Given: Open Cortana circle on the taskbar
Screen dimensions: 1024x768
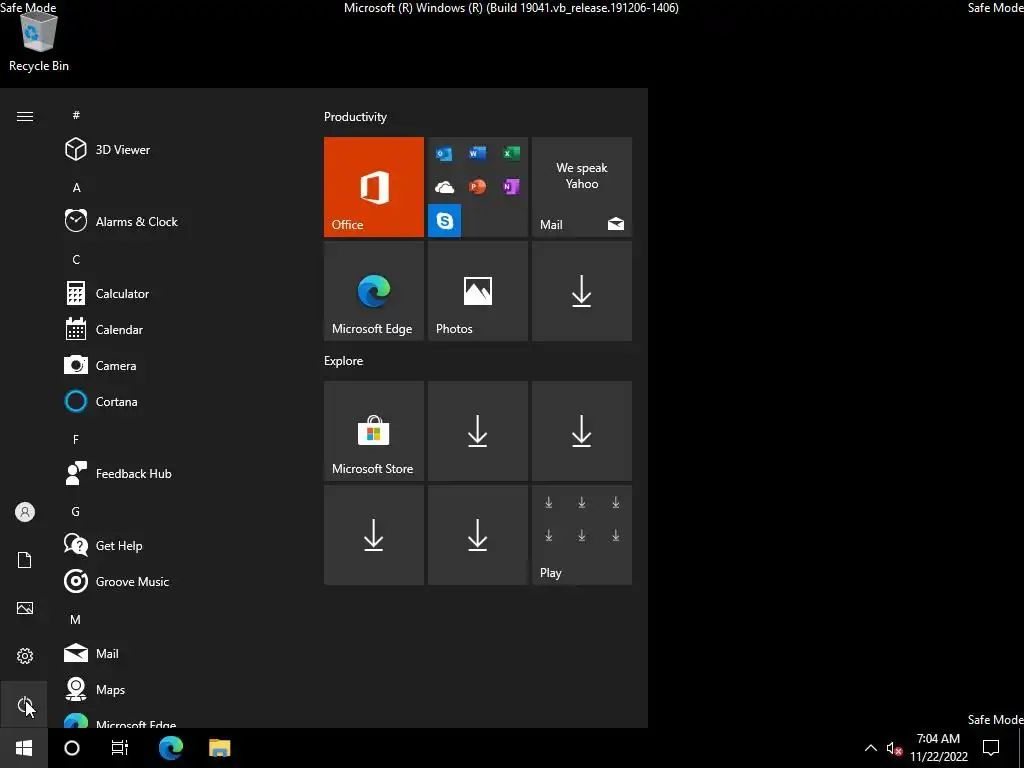Looking at the screenshot, I should 72,748.
